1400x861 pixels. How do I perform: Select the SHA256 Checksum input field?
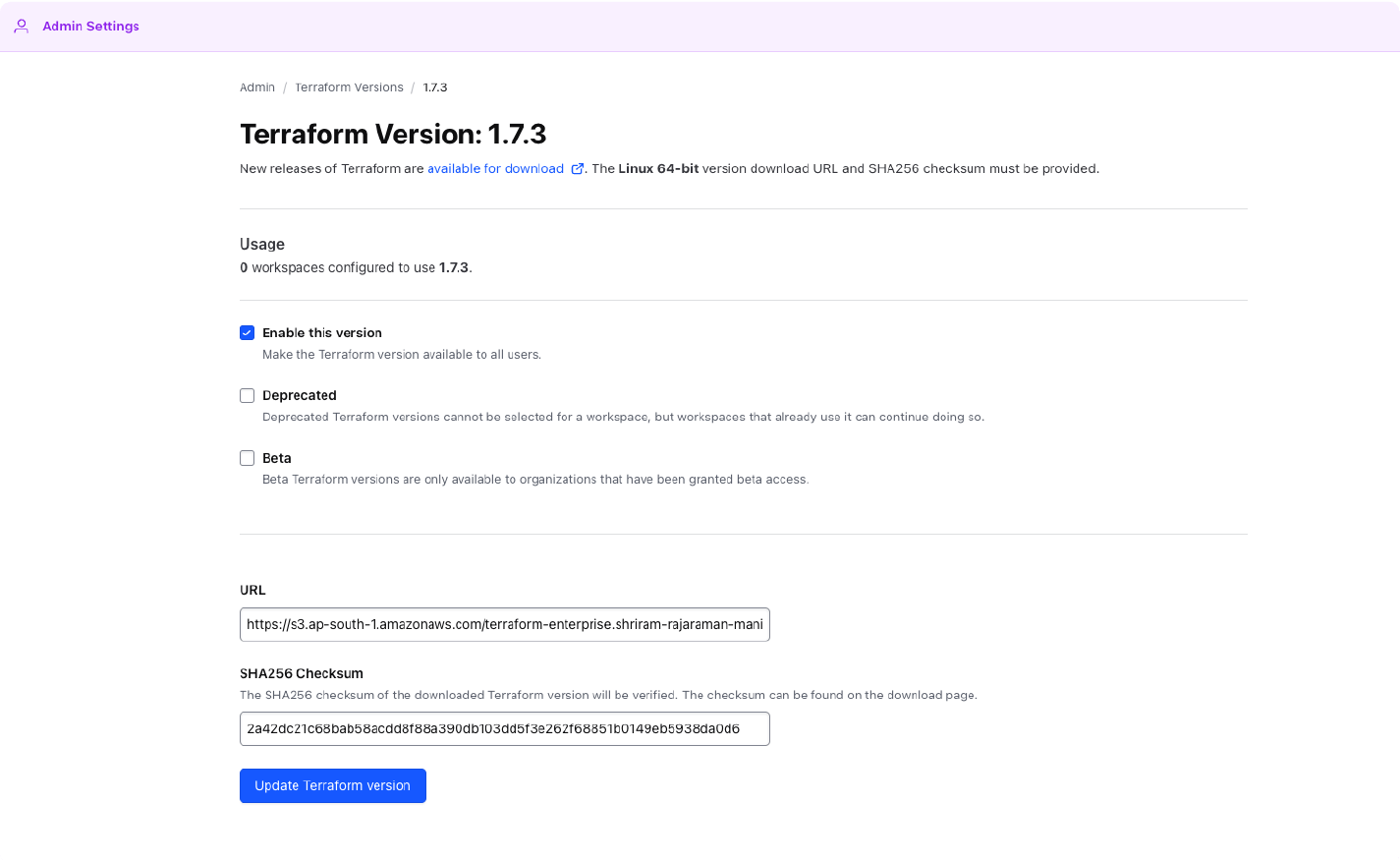coord(504,728)
